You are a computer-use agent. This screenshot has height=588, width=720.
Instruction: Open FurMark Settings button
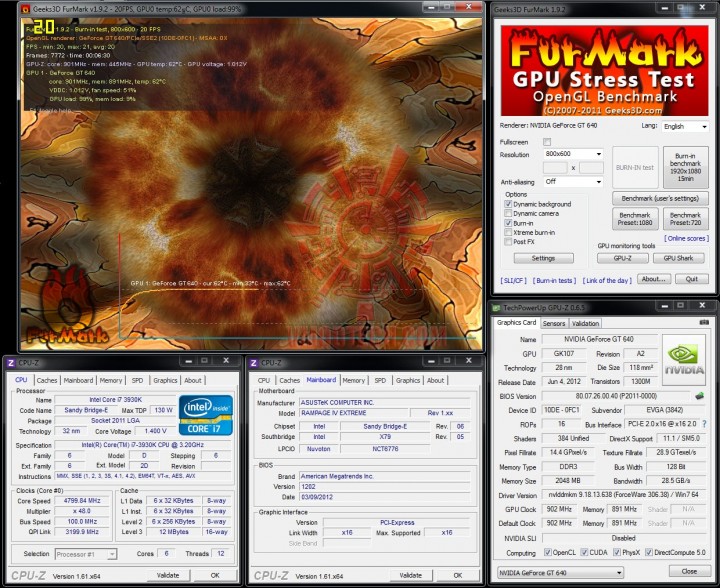pyautogui.click(x=543, y=258)
